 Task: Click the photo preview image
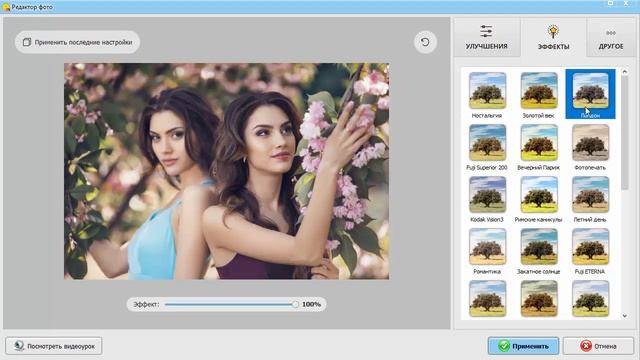(227, 171)
